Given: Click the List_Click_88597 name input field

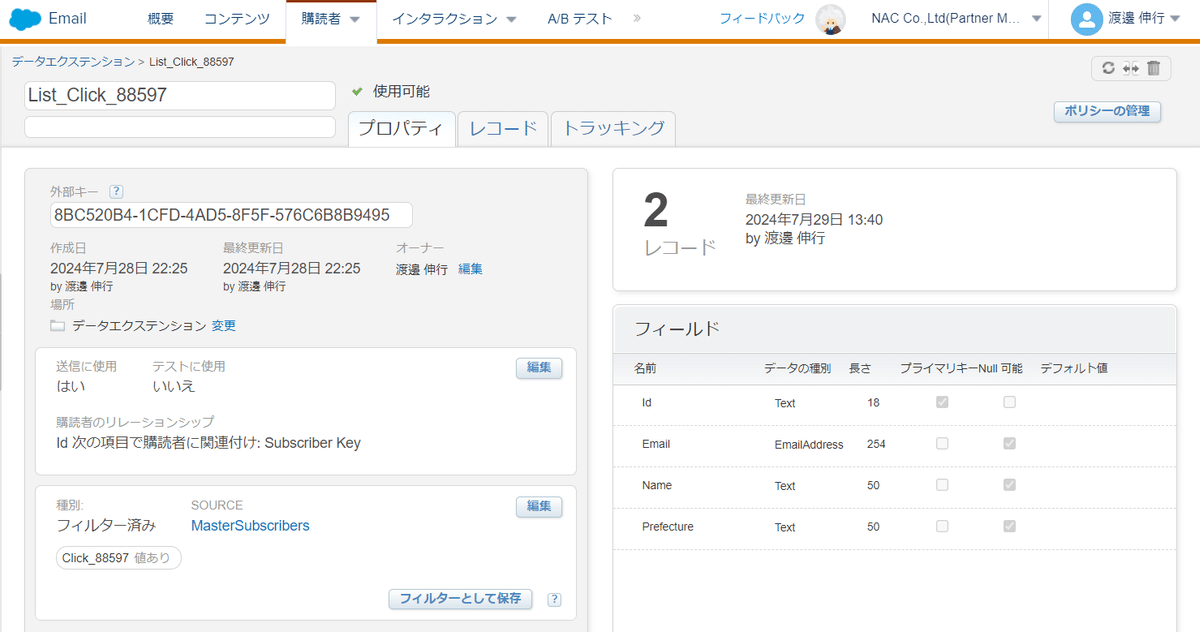Looking at the screenshot, I should tap(180, 96).
